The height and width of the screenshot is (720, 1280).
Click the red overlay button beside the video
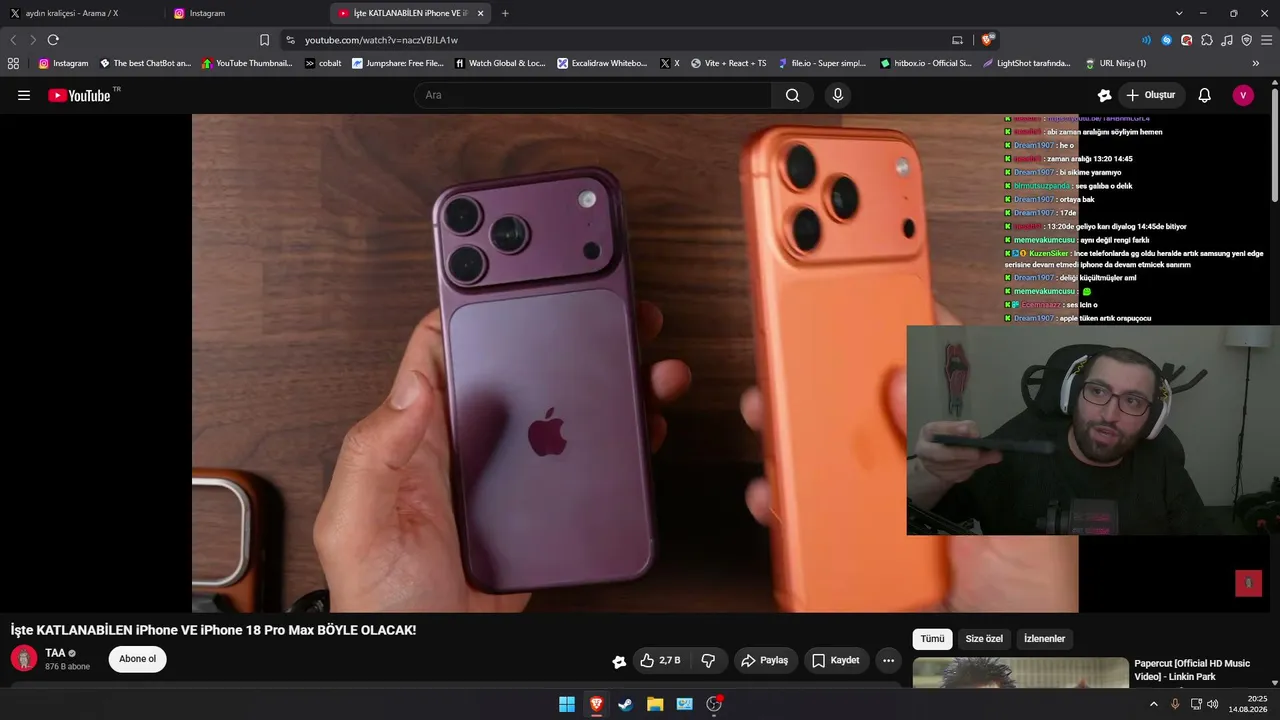click(1248, 583)
